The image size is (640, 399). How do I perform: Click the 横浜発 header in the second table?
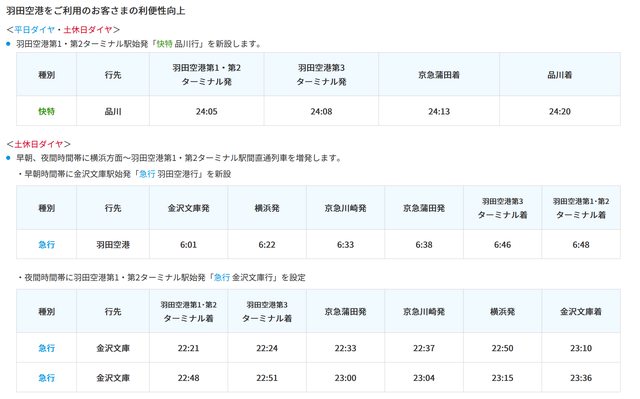coord(267,208)
